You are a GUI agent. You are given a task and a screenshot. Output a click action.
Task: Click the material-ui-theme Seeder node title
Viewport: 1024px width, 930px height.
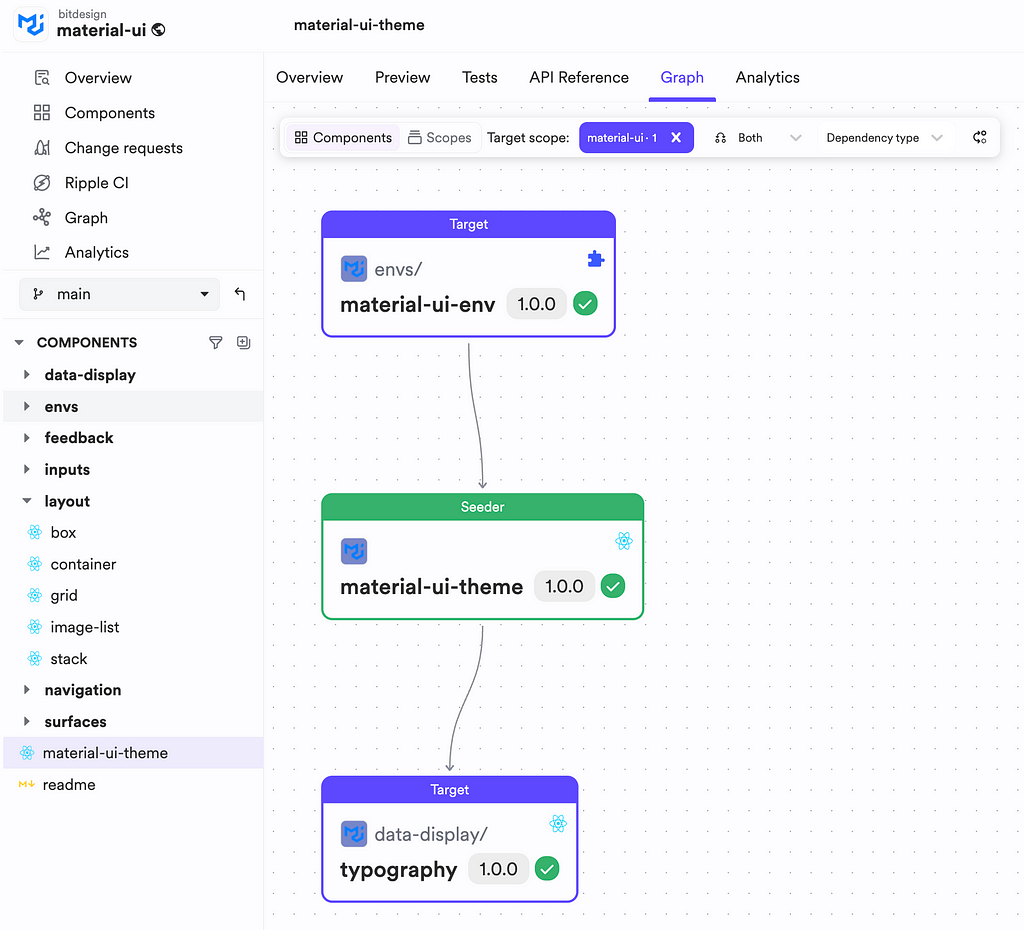(x=431, y=587)
